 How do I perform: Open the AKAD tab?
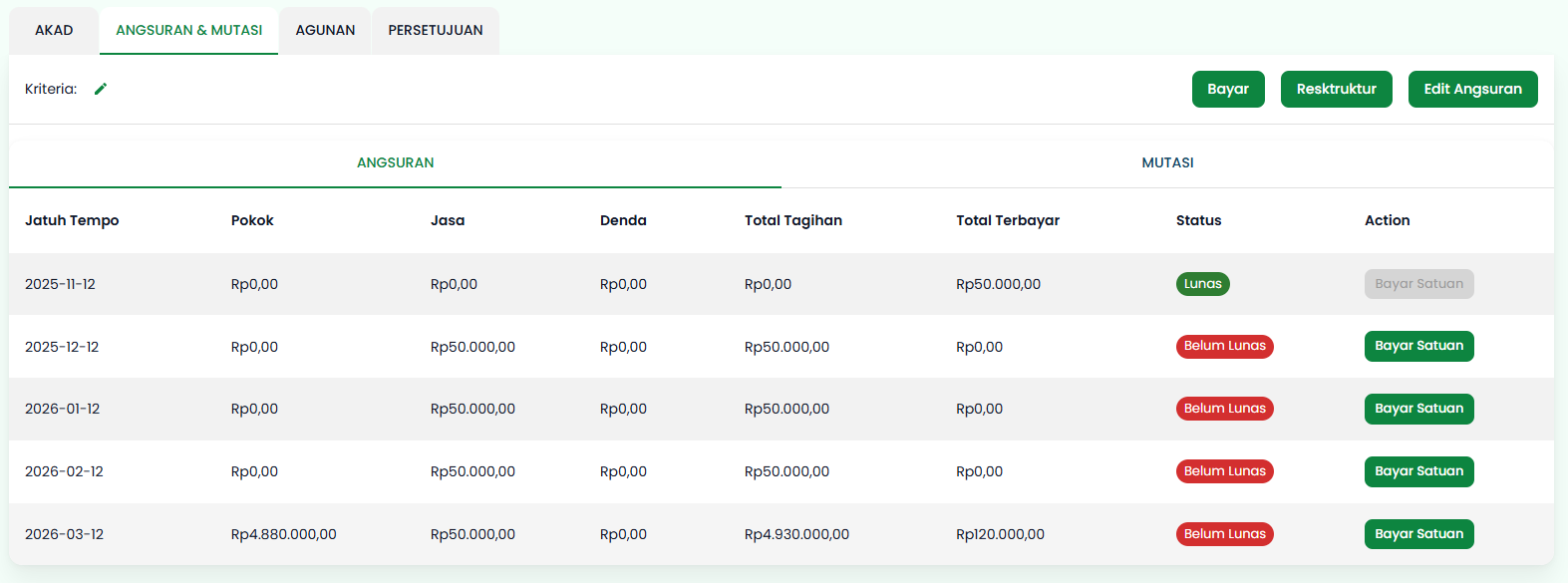(54, 30)
